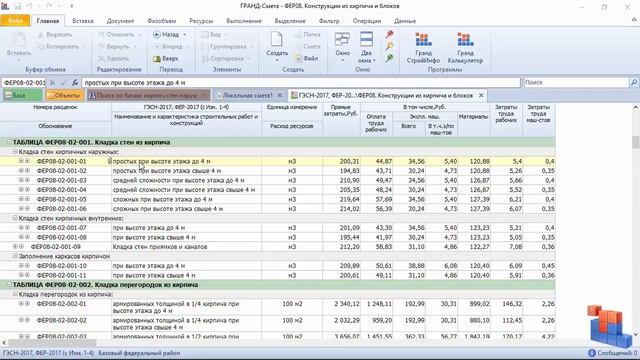Click the horizontal scrollbar thumb

52,343
